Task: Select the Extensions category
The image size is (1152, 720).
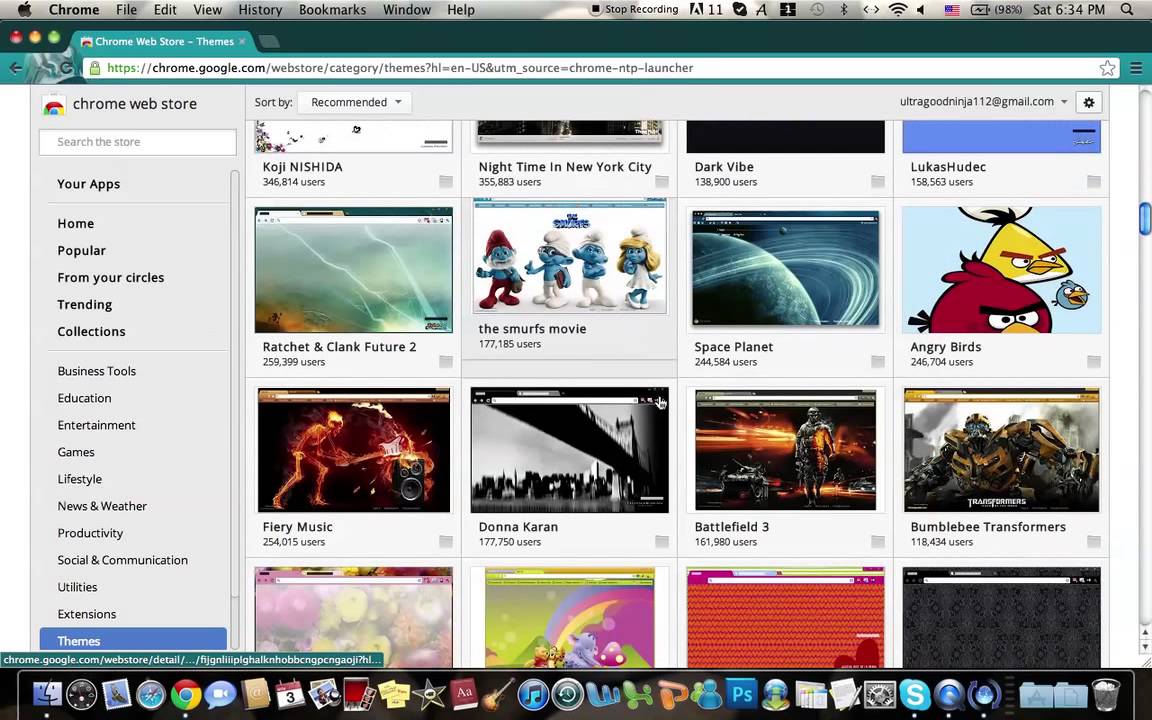Action: [87, 614]
